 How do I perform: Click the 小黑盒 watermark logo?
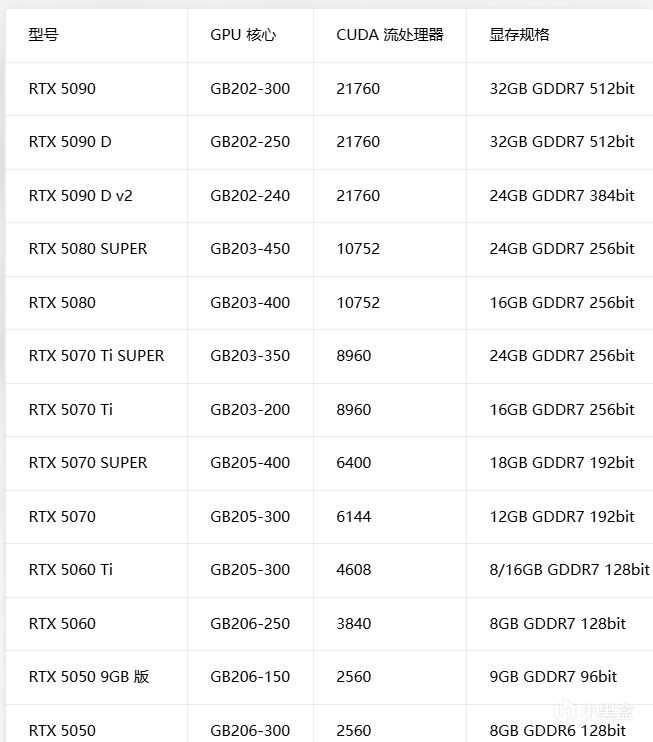594,711
